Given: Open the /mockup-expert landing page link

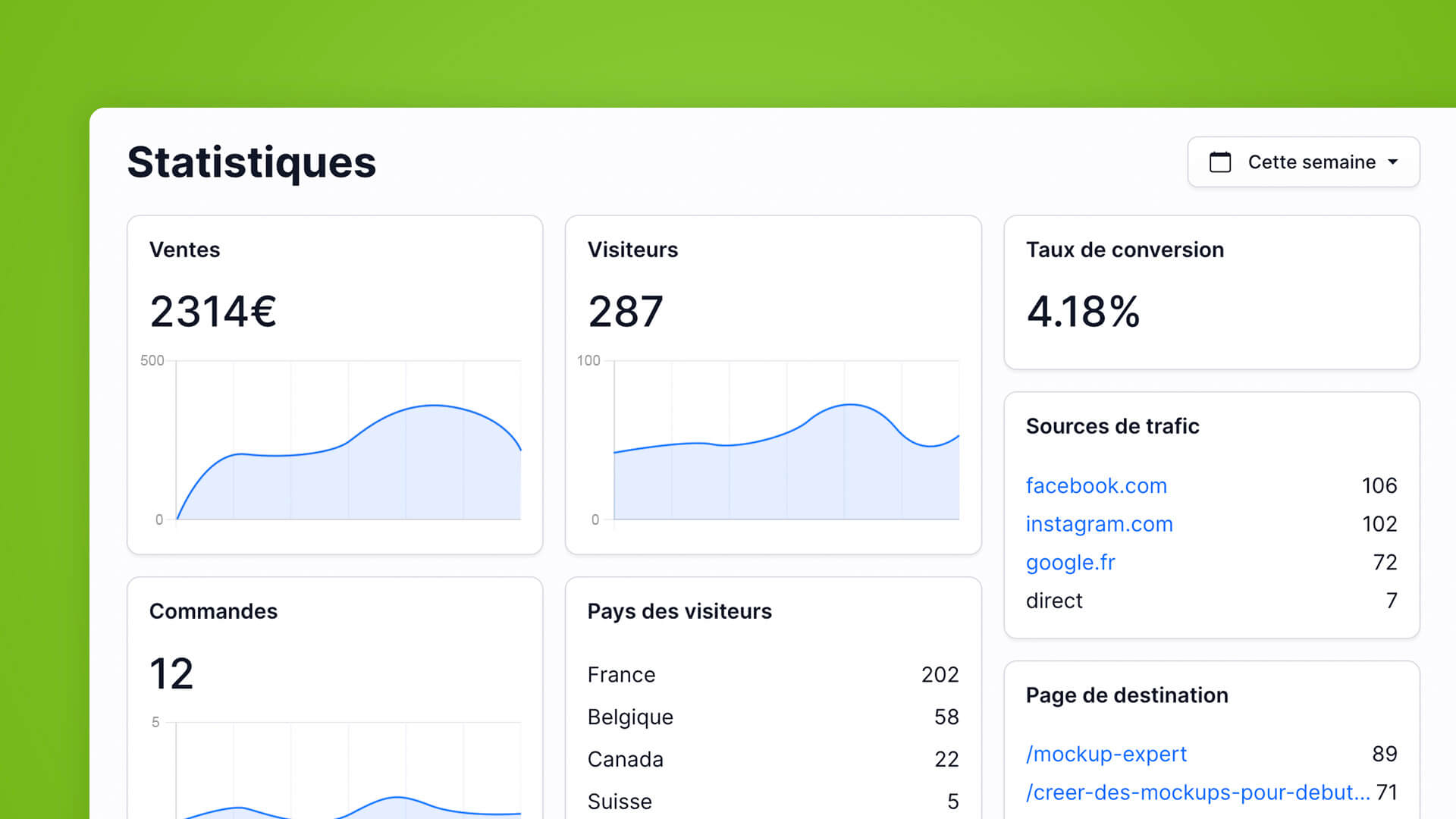Looking at the screenshot, I should coord(1106,754).
